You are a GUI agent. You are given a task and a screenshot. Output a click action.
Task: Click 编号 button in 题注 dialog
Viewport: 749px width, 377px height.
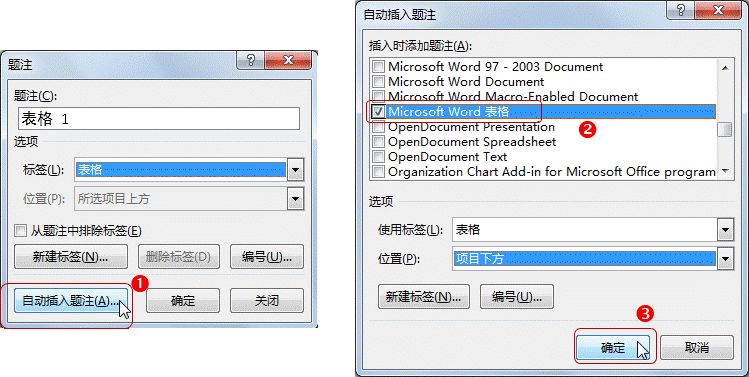(267, 257)
